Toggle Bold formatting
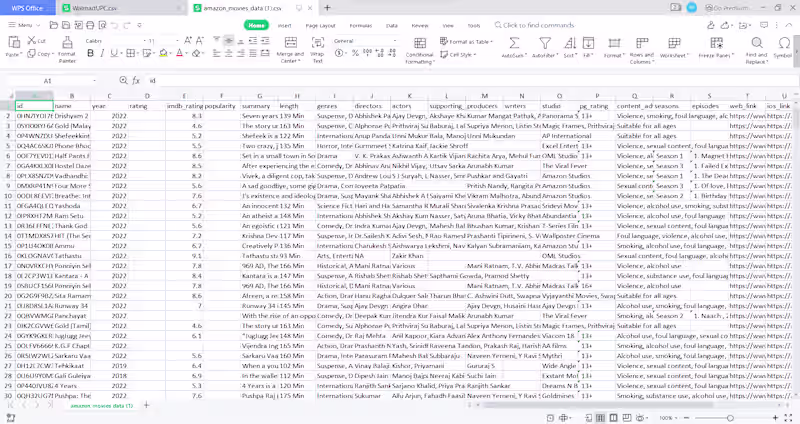The height and width of the screenshot is (424, 800). [90, 53]
